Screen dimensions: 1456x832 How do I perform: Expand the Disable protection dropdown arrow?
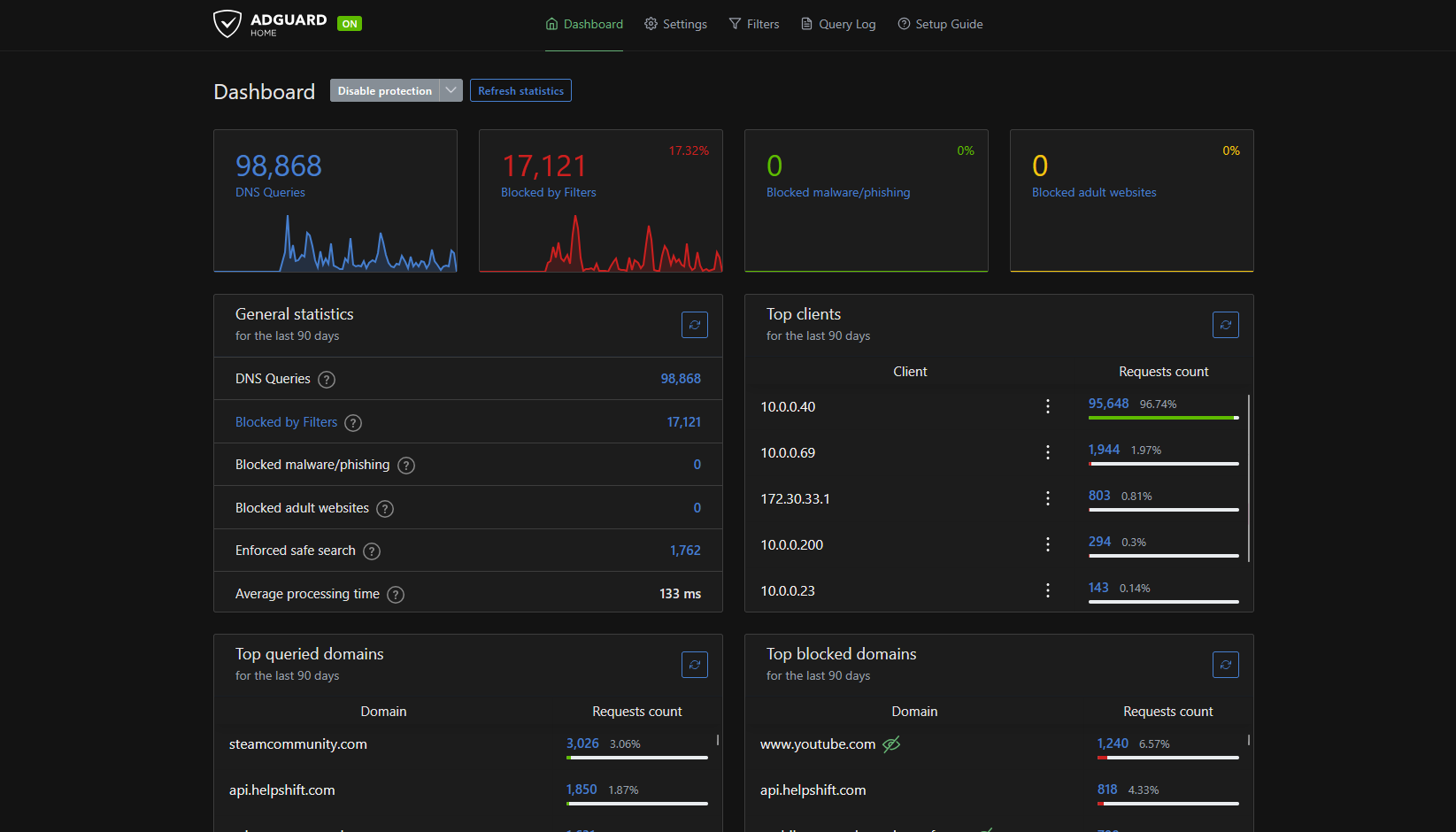tap(451, 91)
